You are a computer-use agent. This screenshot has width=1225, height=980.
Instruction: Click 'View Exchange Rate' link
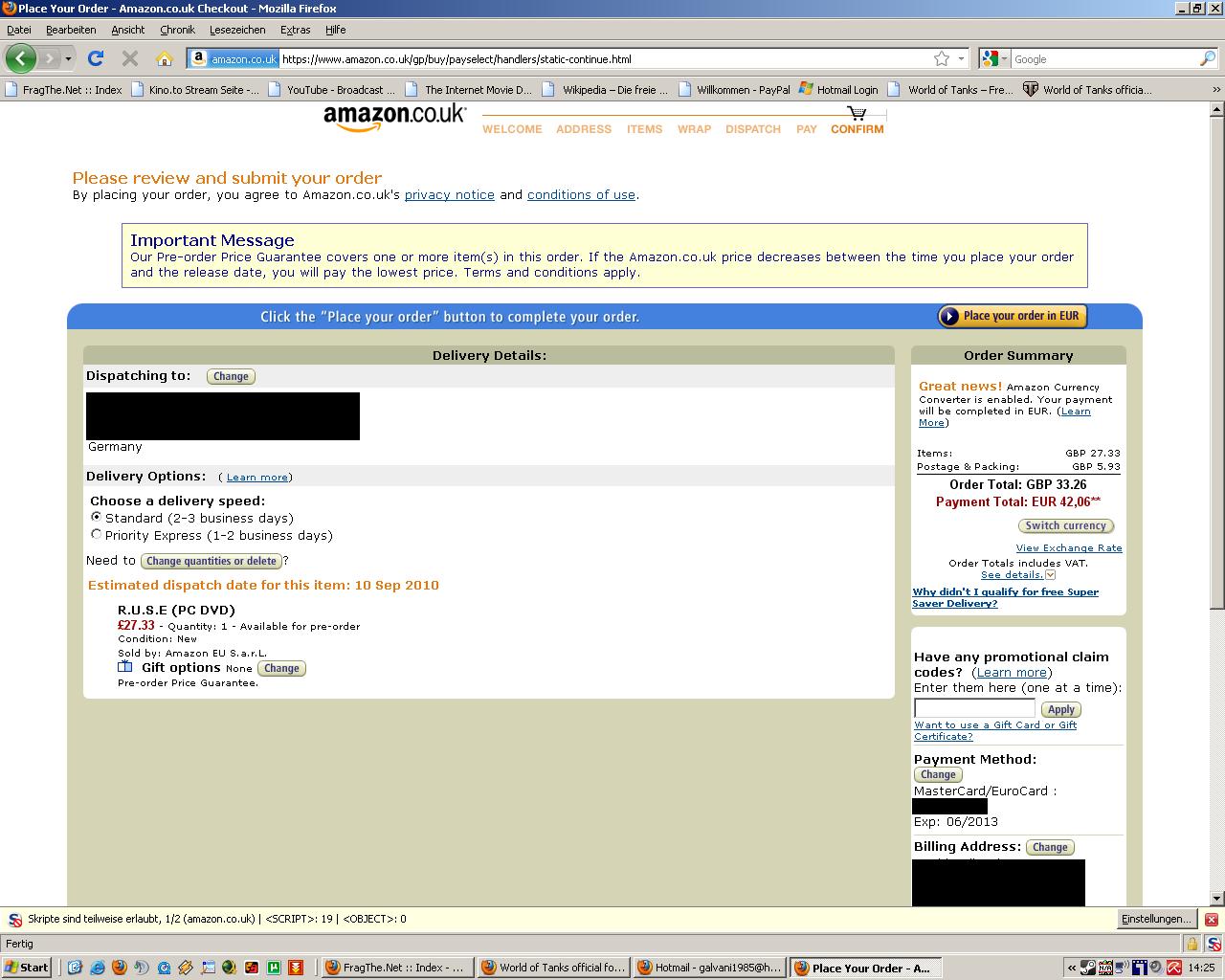(1069, 547)
